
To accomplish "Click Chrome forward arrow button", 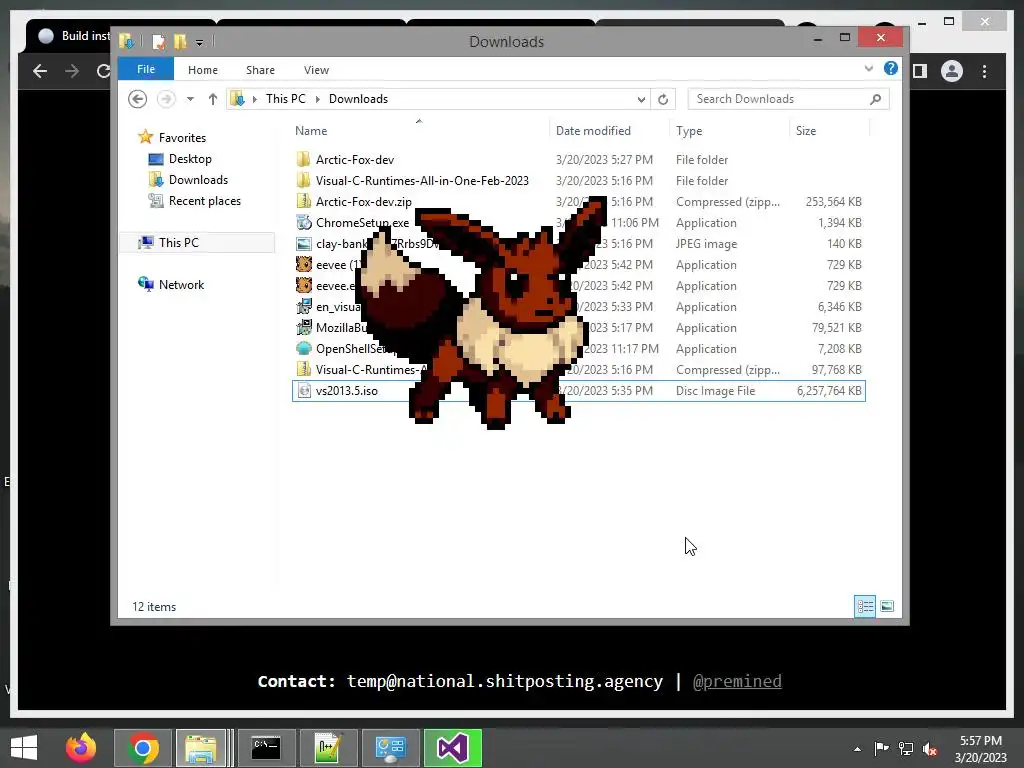I will [72, 71].
